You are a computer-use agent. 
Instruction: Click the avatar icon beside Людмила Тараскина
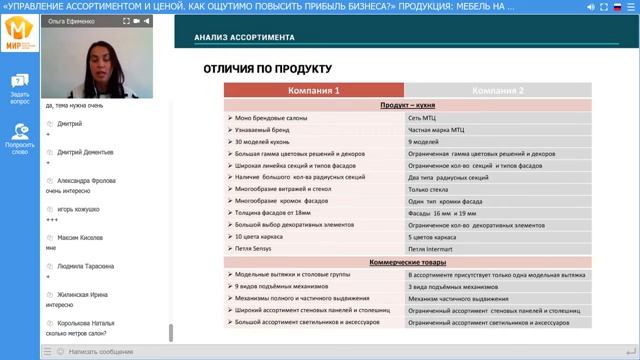click(x=50, y=266)
